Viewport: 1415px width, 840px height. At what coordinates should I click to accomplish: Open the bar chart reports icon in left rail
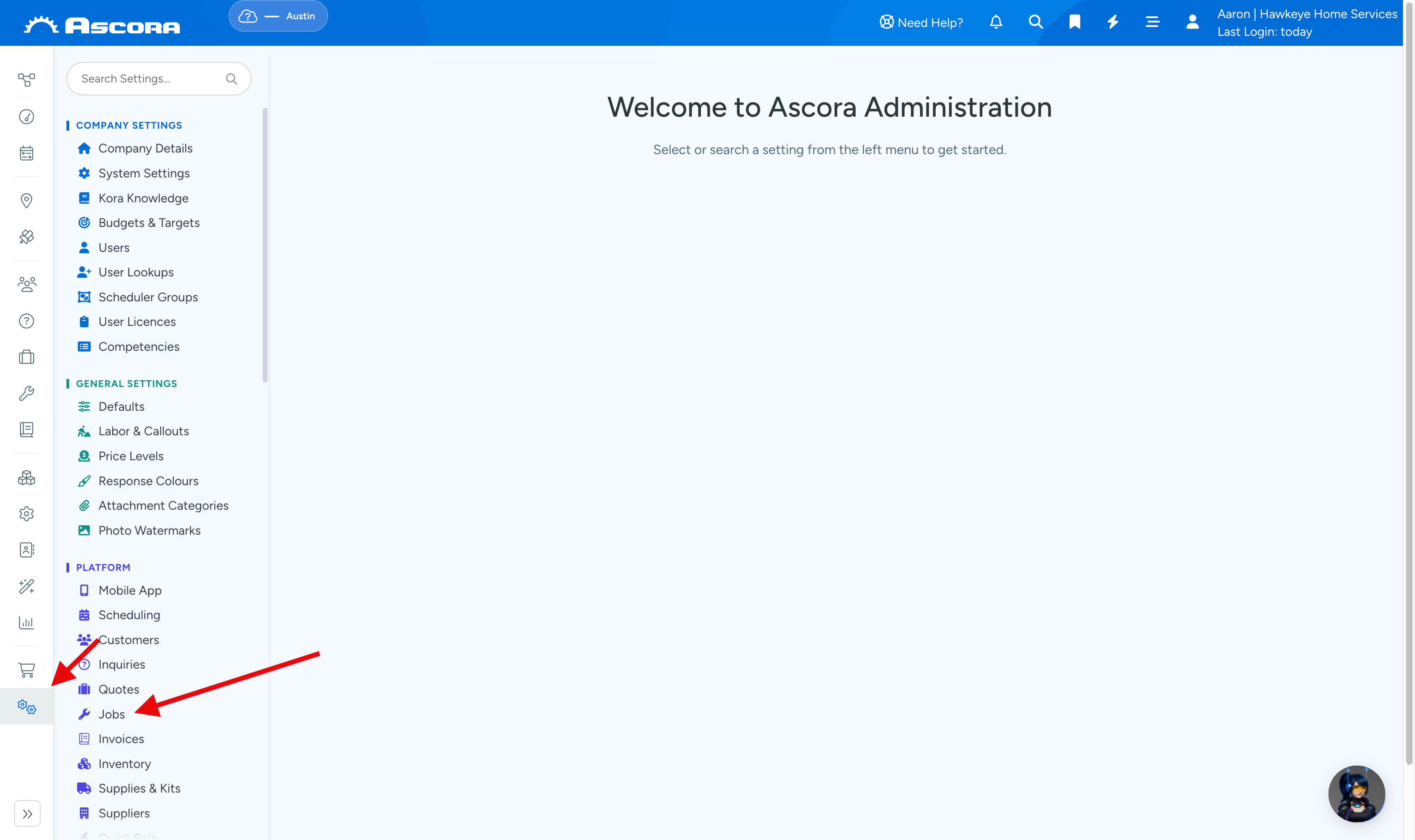(27, 623)
